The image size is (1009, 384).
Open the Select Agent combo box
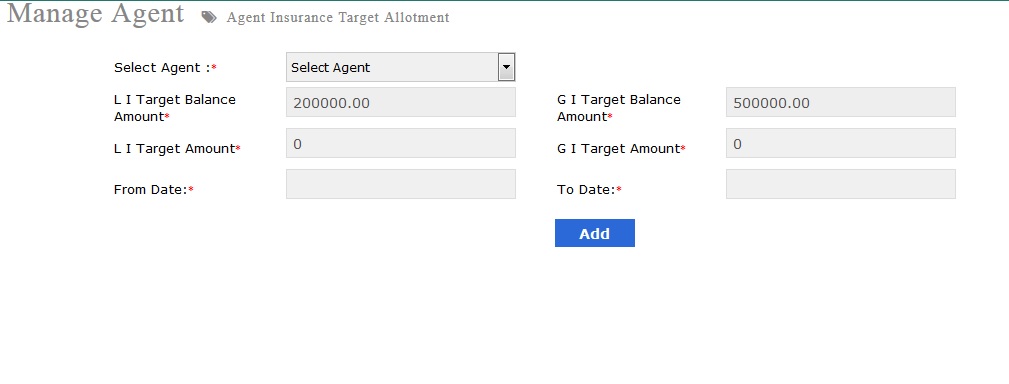[400, 67]
